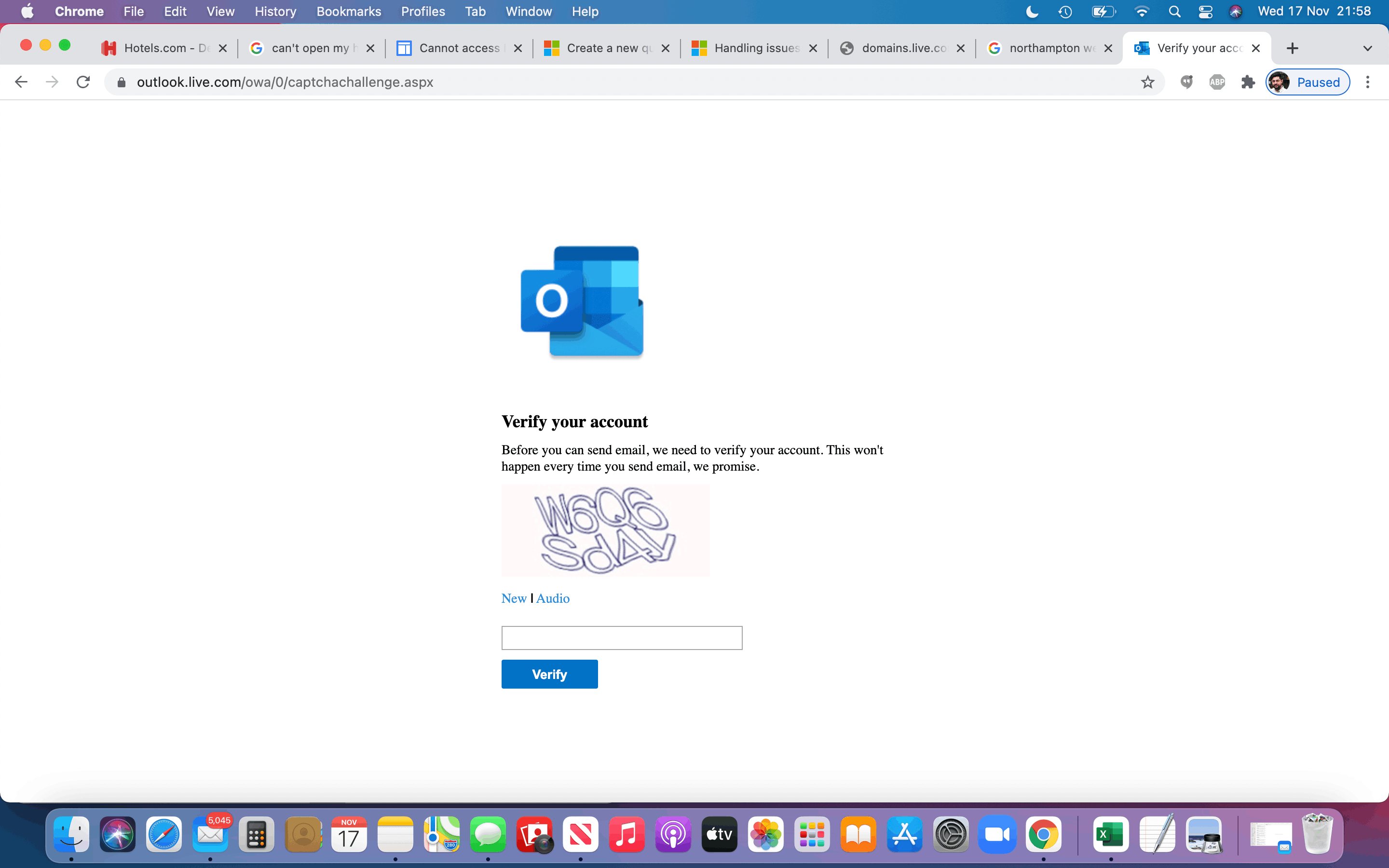The image size is (1389, 868).
Task: Select the CAPTCHA text input field
Action: (622, 637)
